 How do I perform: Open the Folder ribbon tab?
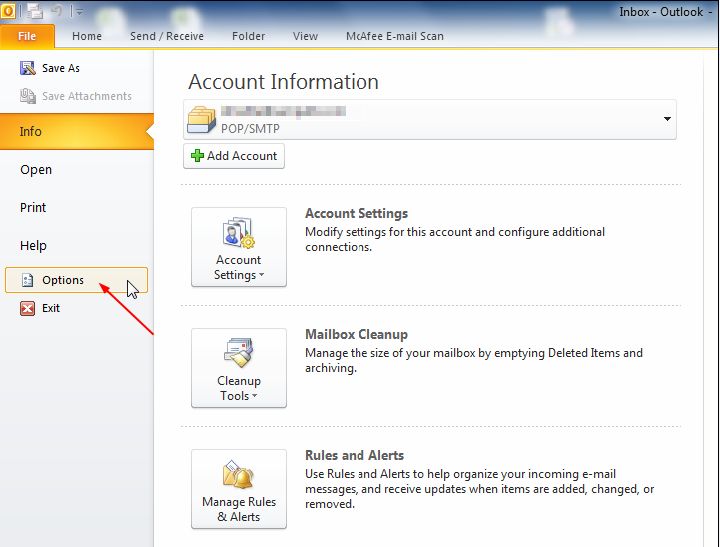point(248,36)
